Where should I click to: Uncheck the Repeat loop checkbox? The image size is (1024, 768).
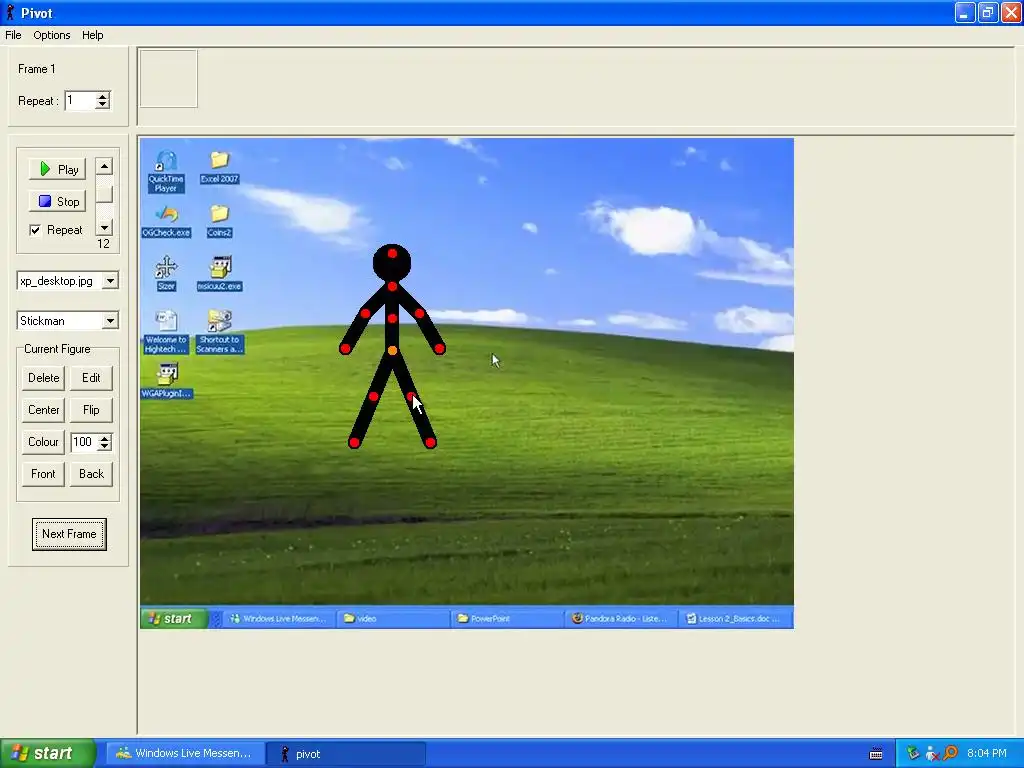35,230
